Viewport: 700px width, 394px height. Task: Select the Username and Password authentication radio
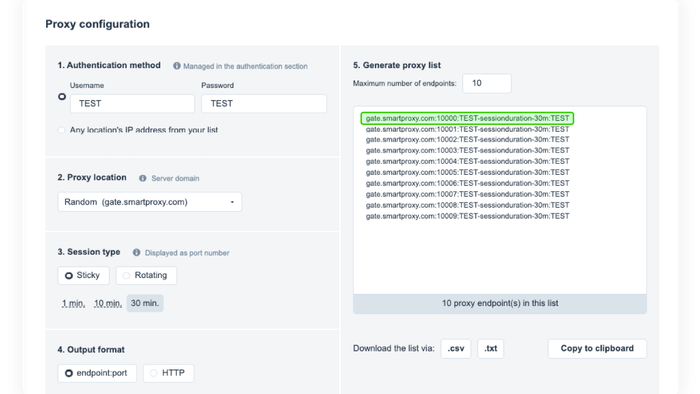(62, 97)
